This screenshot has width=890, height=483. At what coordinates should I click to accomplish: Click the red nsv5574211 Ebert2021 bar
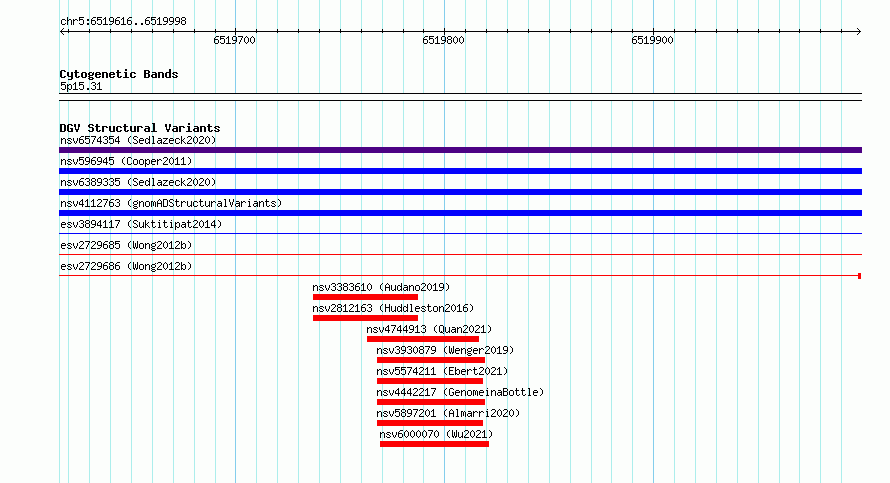coord(430,381)
